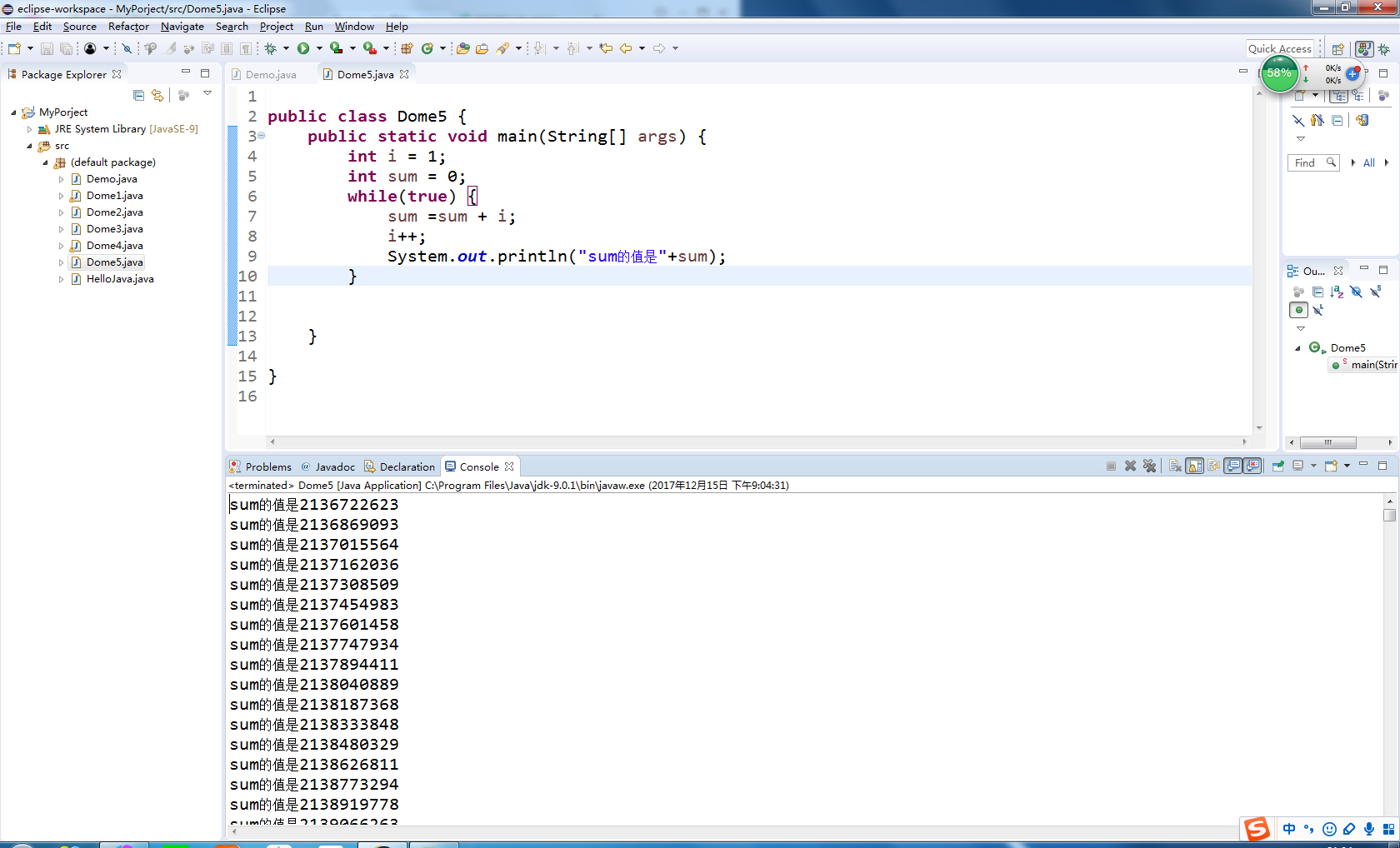Toggle Word Wrap in Console

click(x=1214, y=466)
